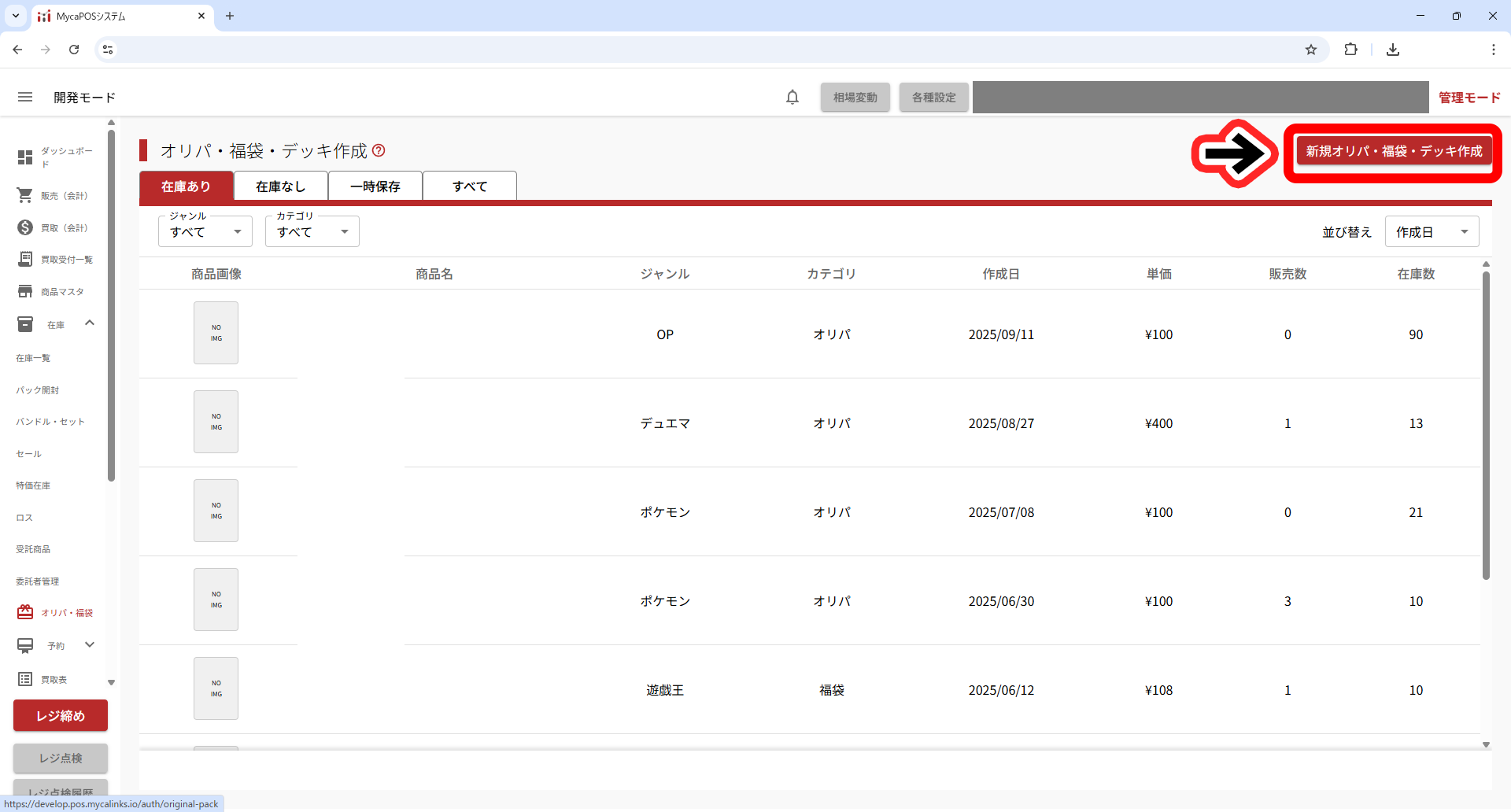Open the dashboard icon in sidebar
Viewport: 1511px width, 812px height.
(25, 157)
